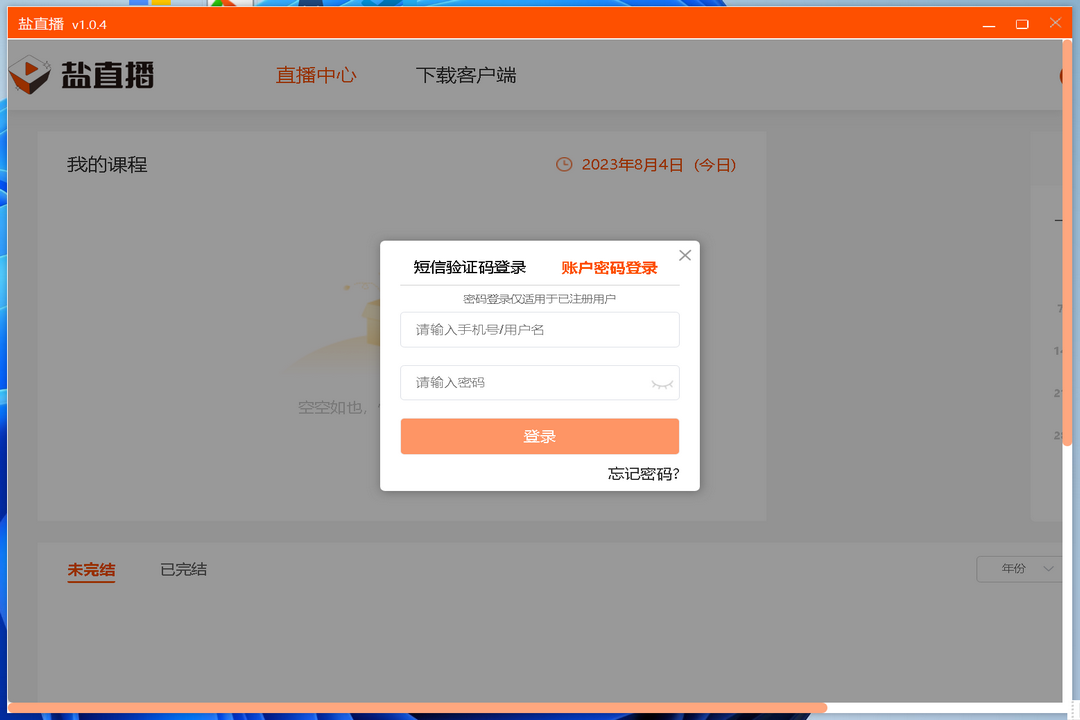Viewport: 1080px width, 720px height.
Task: Switch to the 短信验证码登录 login method
Action: (x=469, y=267)
